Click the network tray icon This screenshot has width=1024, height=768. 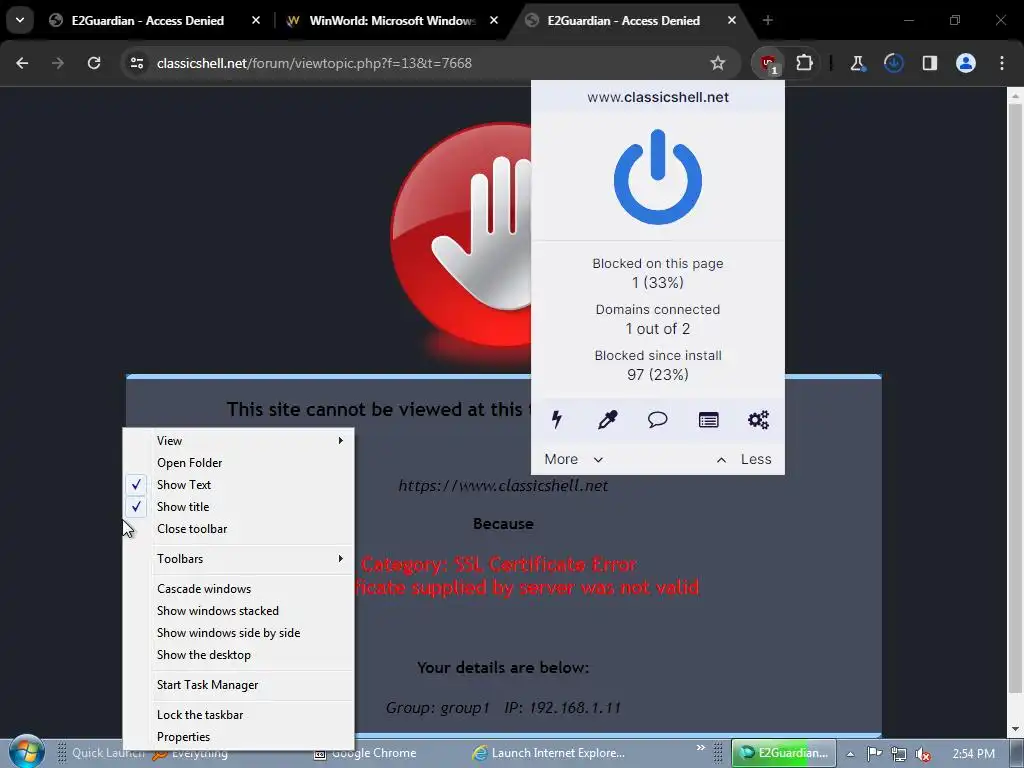[899, 754]
